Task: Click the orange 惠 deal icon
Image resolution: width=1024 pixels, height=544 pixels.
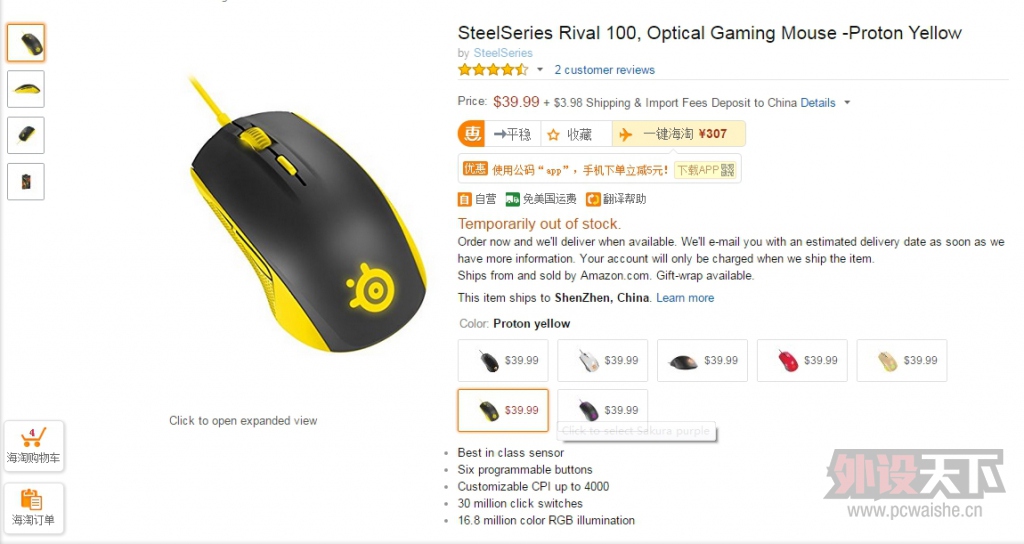Action: (471, 134)
